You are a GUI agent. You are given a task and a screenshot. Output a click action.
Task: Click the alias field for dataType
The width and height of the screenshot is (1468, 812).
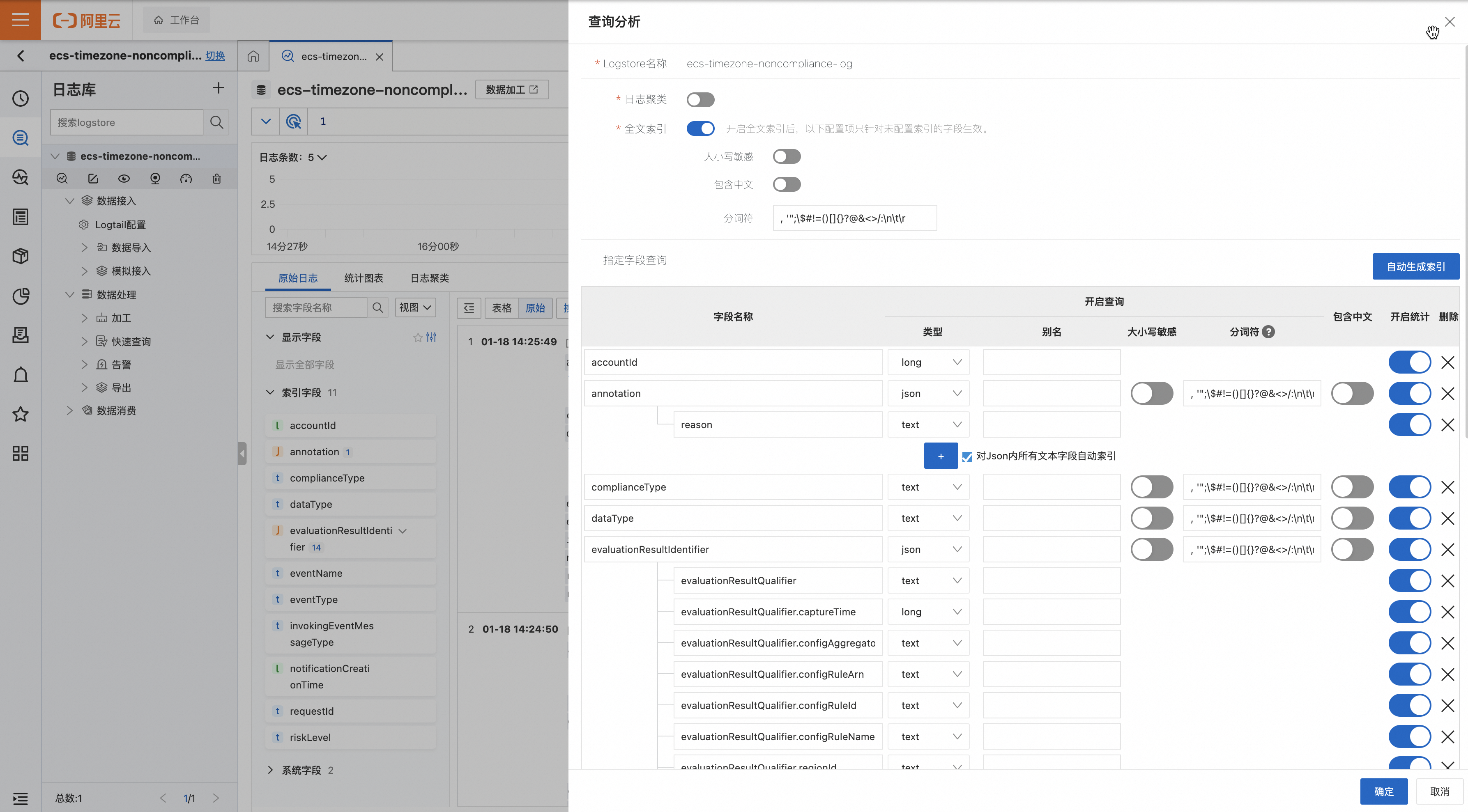tap(1052, 518)
